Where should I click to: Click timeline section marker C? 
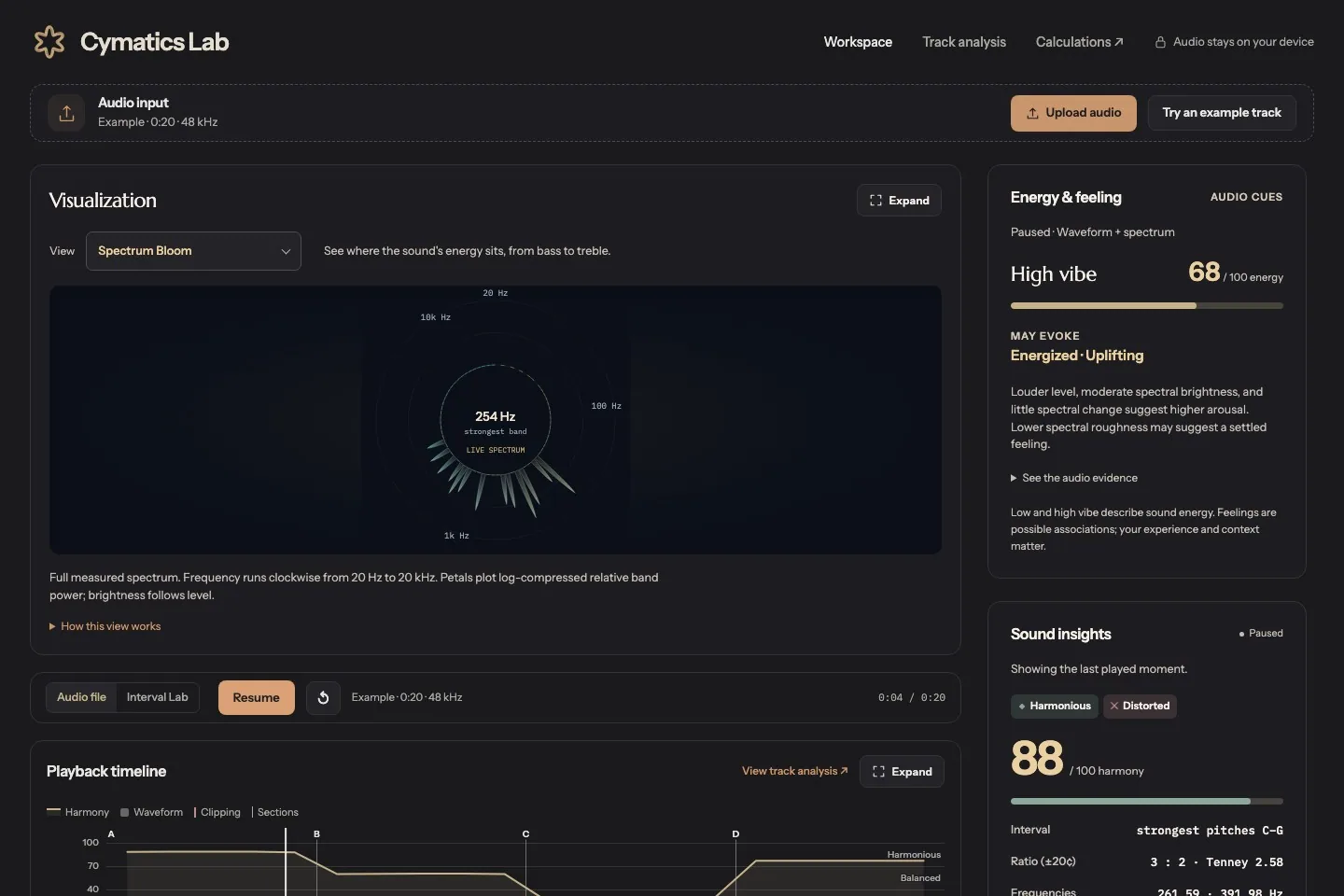(525, 833)
